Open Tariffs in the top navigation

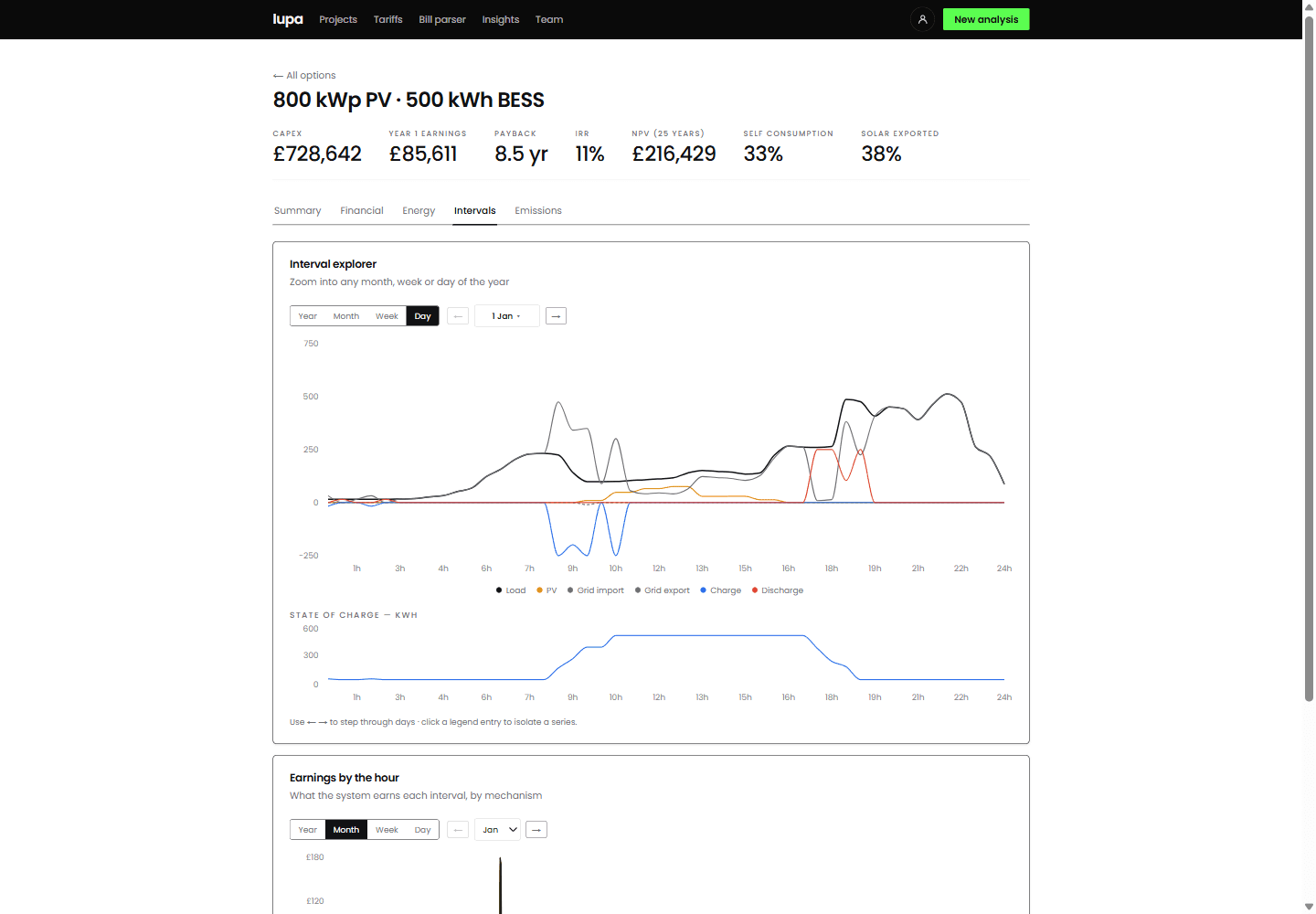[388, 19]
